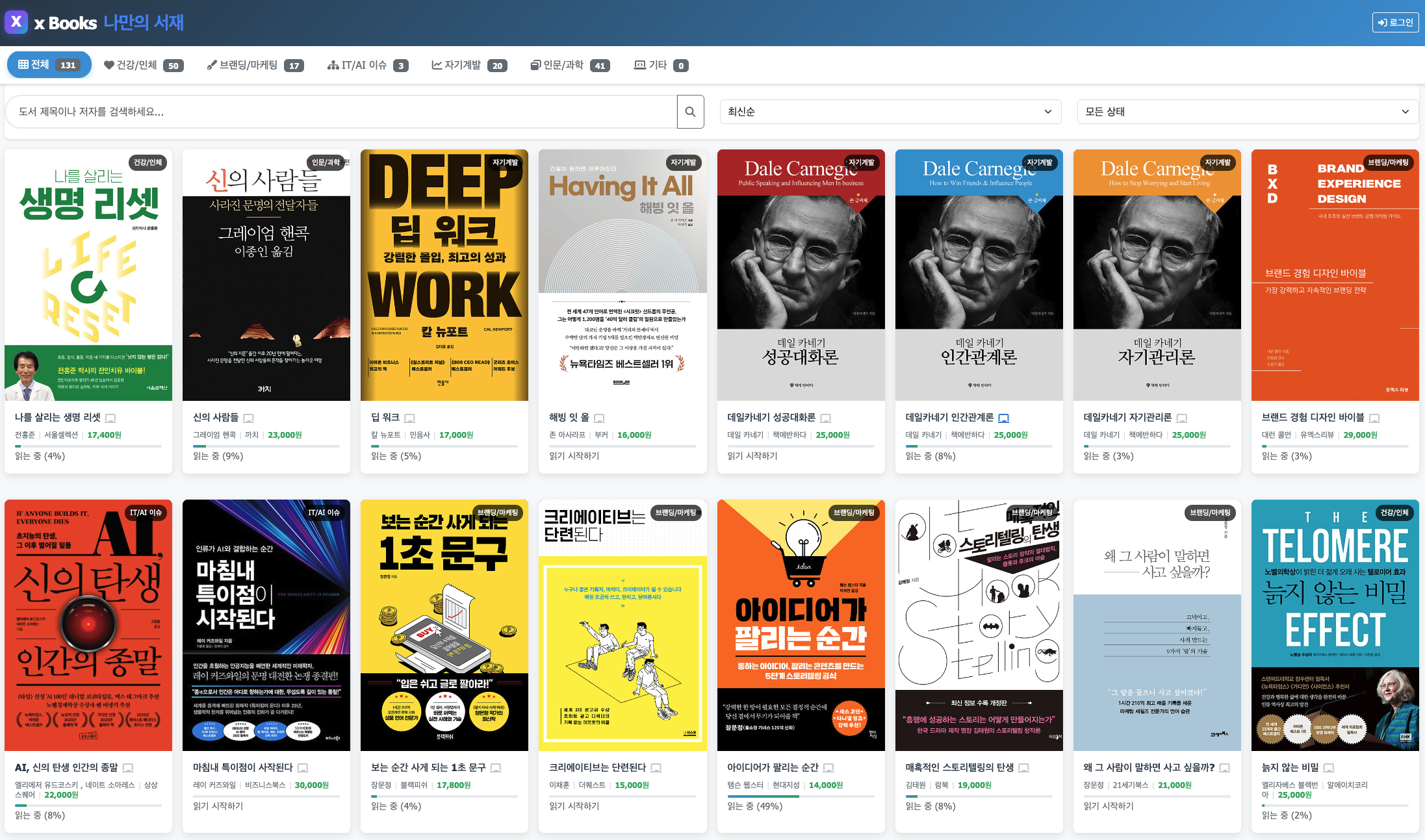Select the 브랜딩/마케팅 category tab
The height and width of the screenshot is (840, 1425).
point(255,65)
